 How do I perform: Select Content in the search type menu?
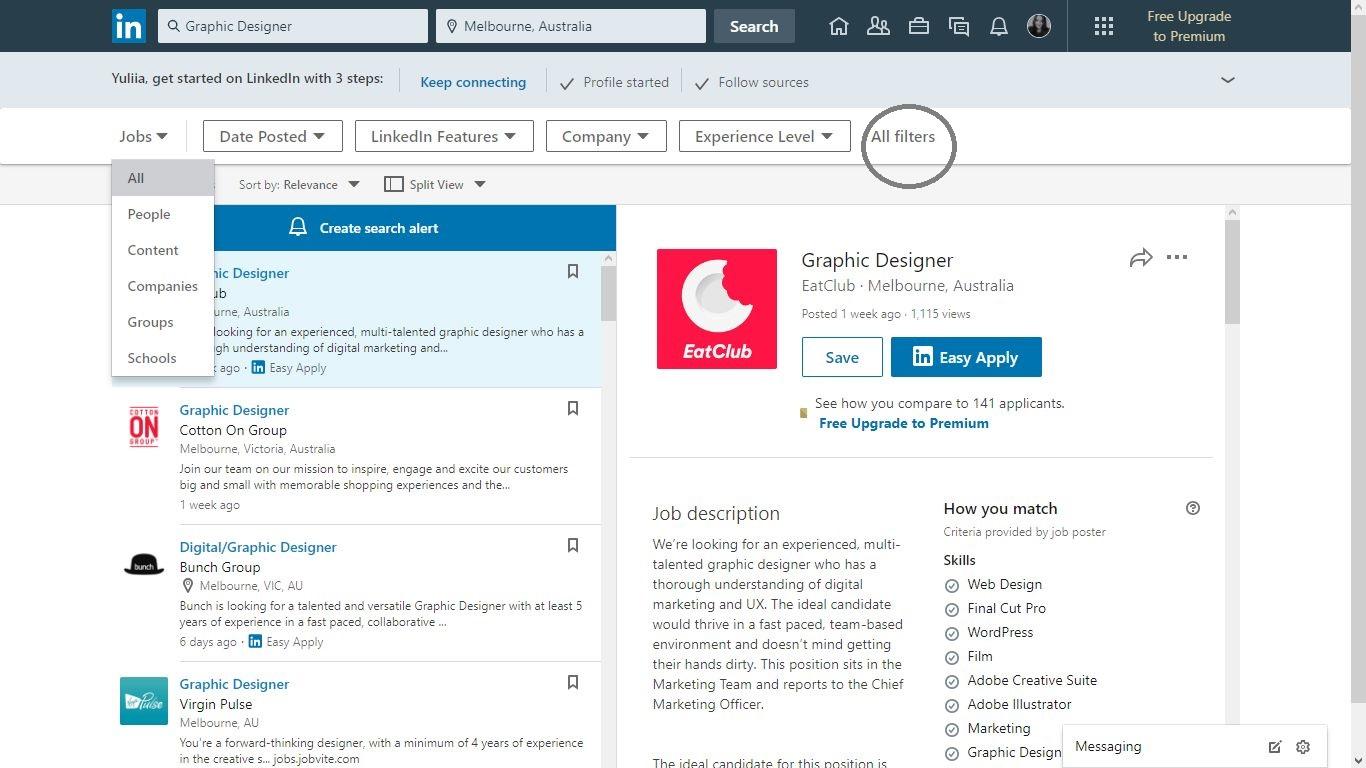(x=163, y=250)
